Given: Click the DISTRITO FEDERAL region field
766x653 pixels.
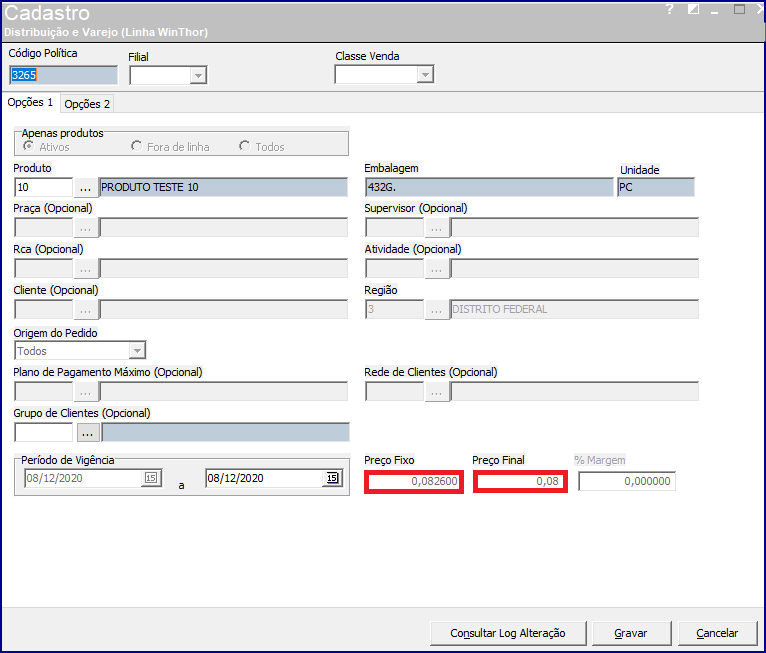Looking at the screenshot, I should (574, 310).
